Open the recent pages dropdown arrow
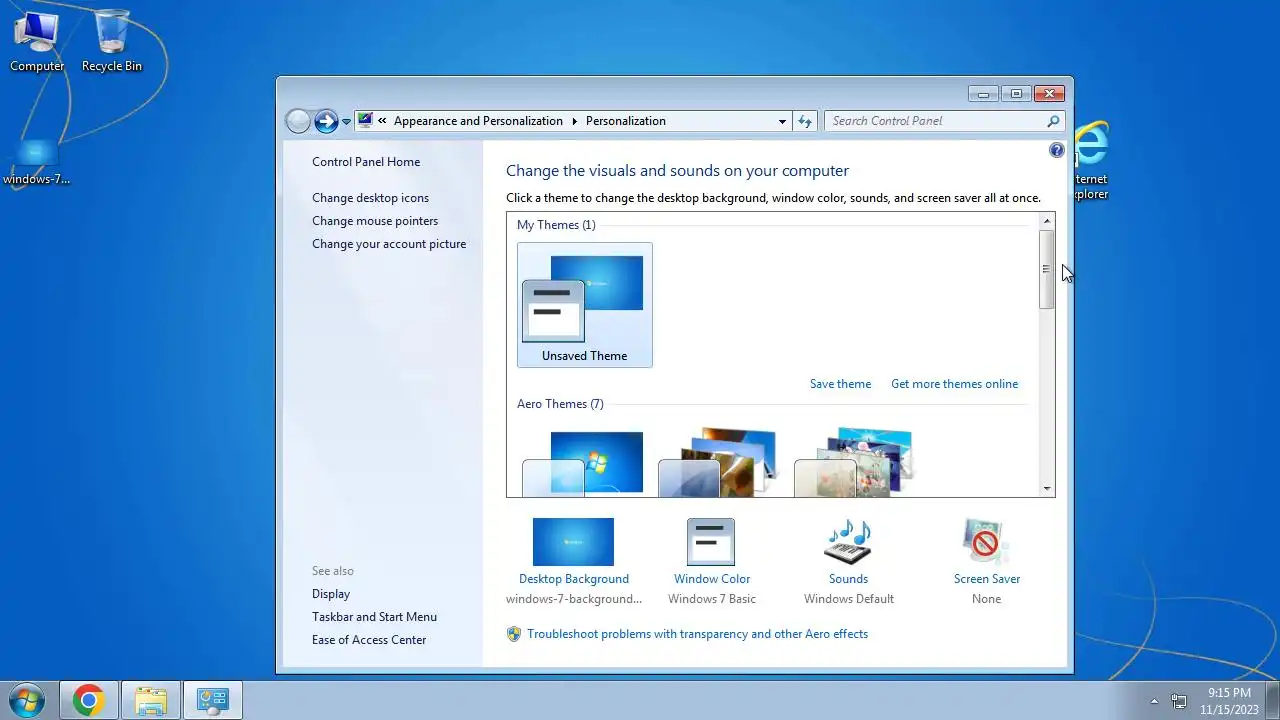 tap(346, 122)
